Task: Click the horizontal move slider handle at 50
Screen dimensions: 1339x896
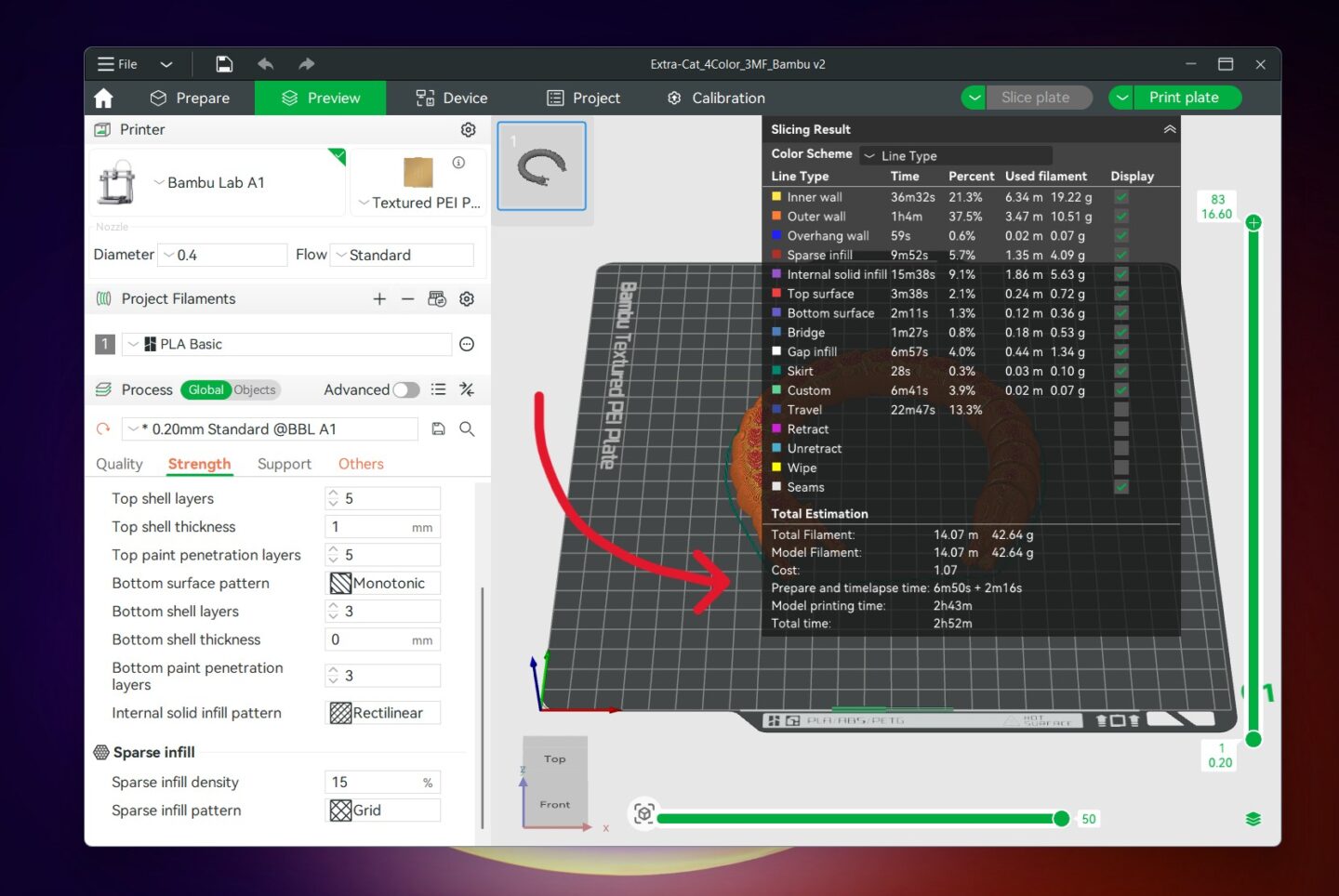Action: pos(1061,819)
